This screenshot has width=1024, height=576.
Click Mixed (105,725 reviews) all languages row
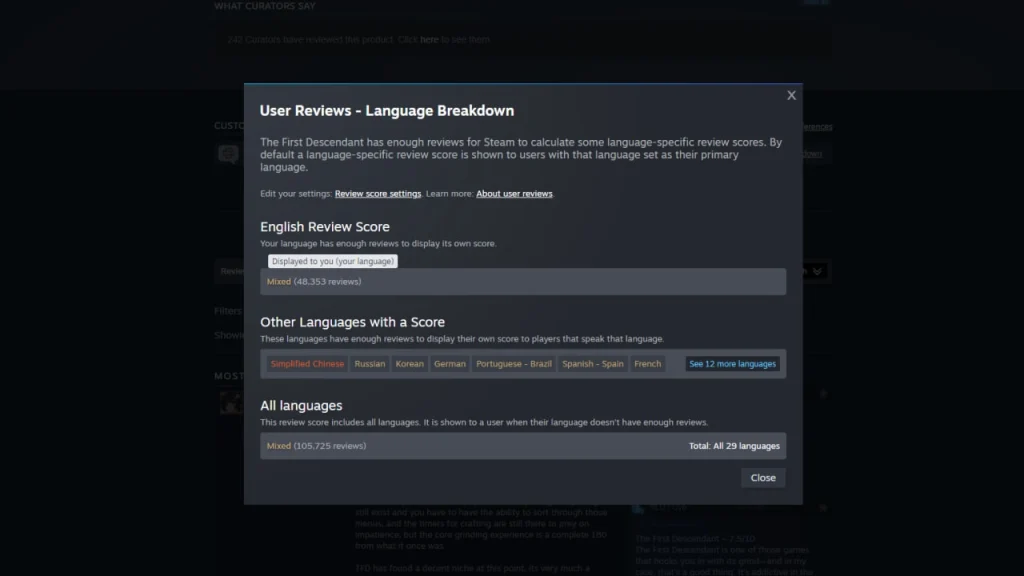click(522, 446)
